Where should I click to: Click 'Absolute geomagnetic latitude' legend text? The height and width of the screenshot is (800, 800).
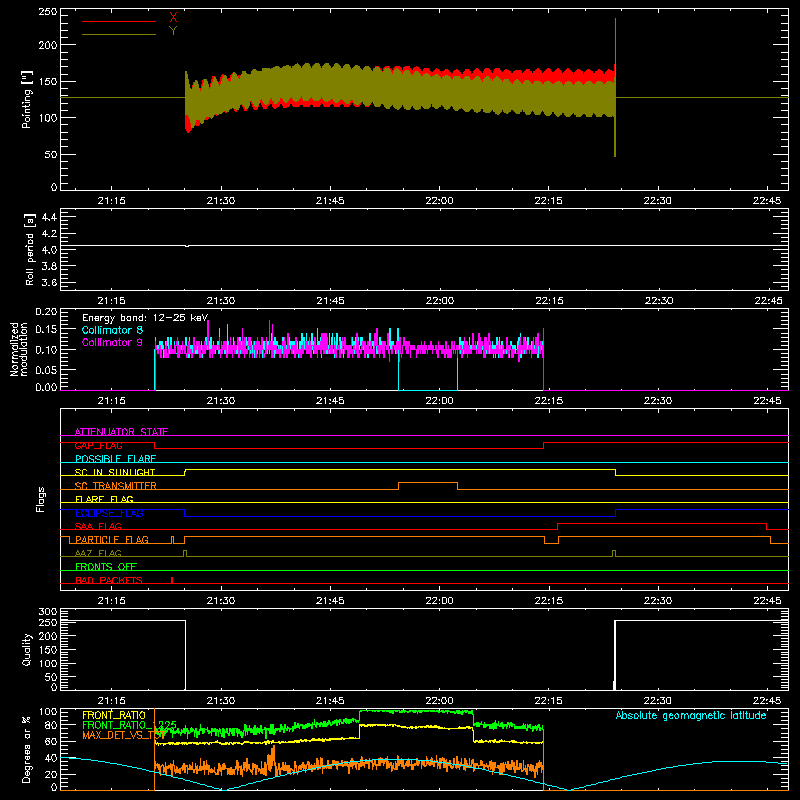691,715
